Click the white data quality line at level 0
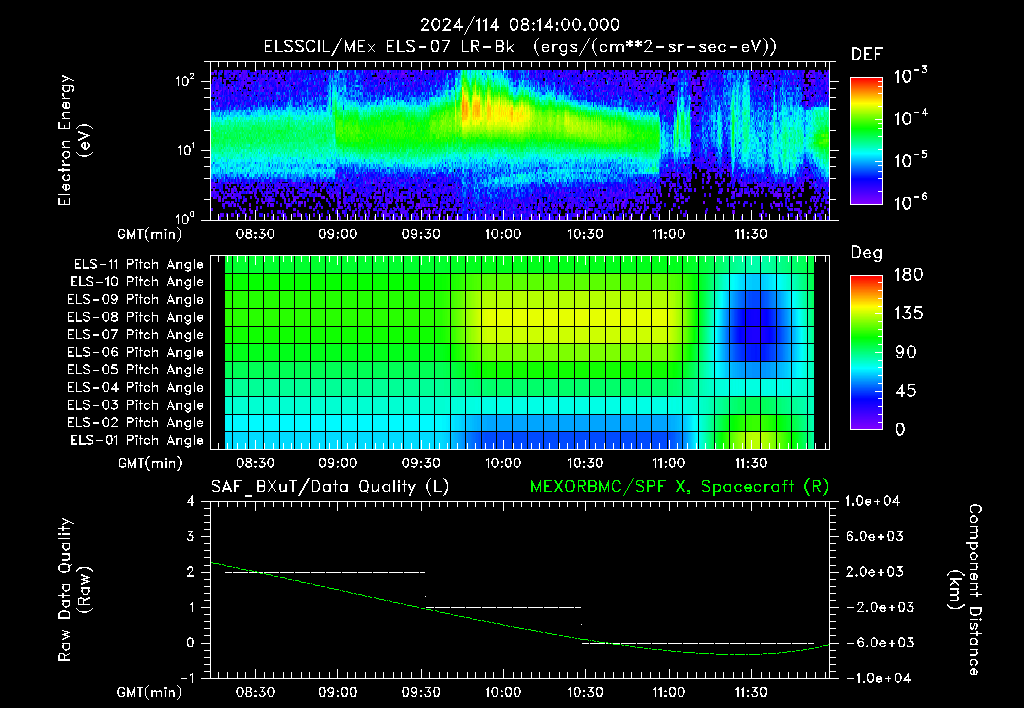The image size is (1024, 708). 698,643
